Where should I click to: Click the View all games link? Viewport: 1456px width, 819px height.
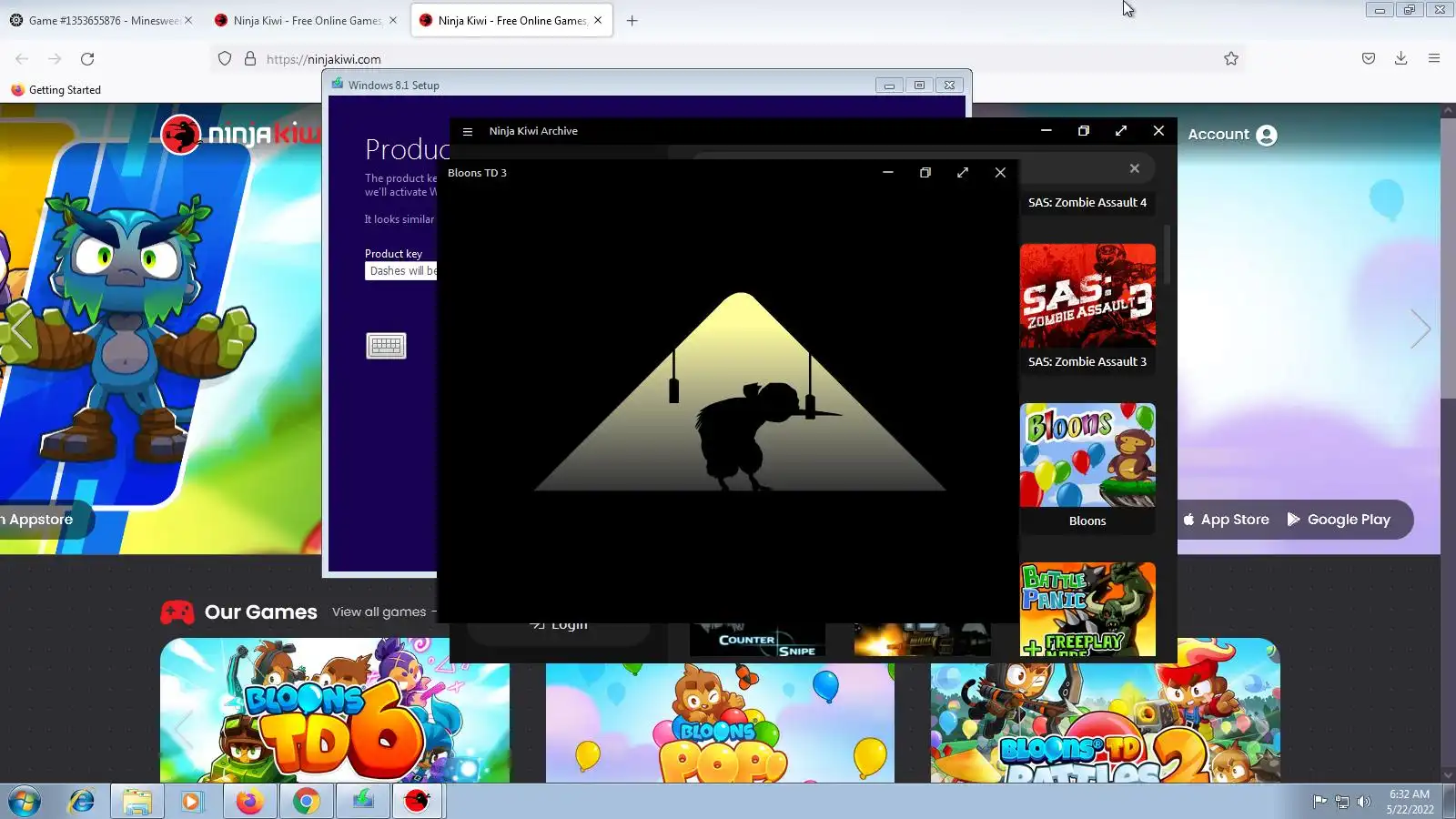(384, 612)
